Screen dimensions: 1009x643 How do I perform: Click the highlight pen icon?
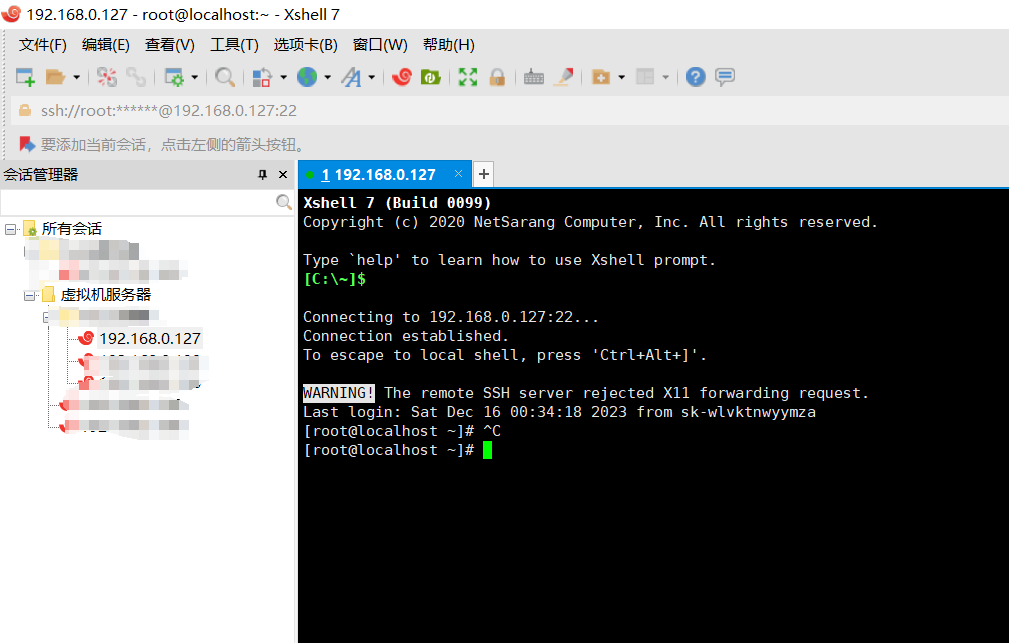564,77
